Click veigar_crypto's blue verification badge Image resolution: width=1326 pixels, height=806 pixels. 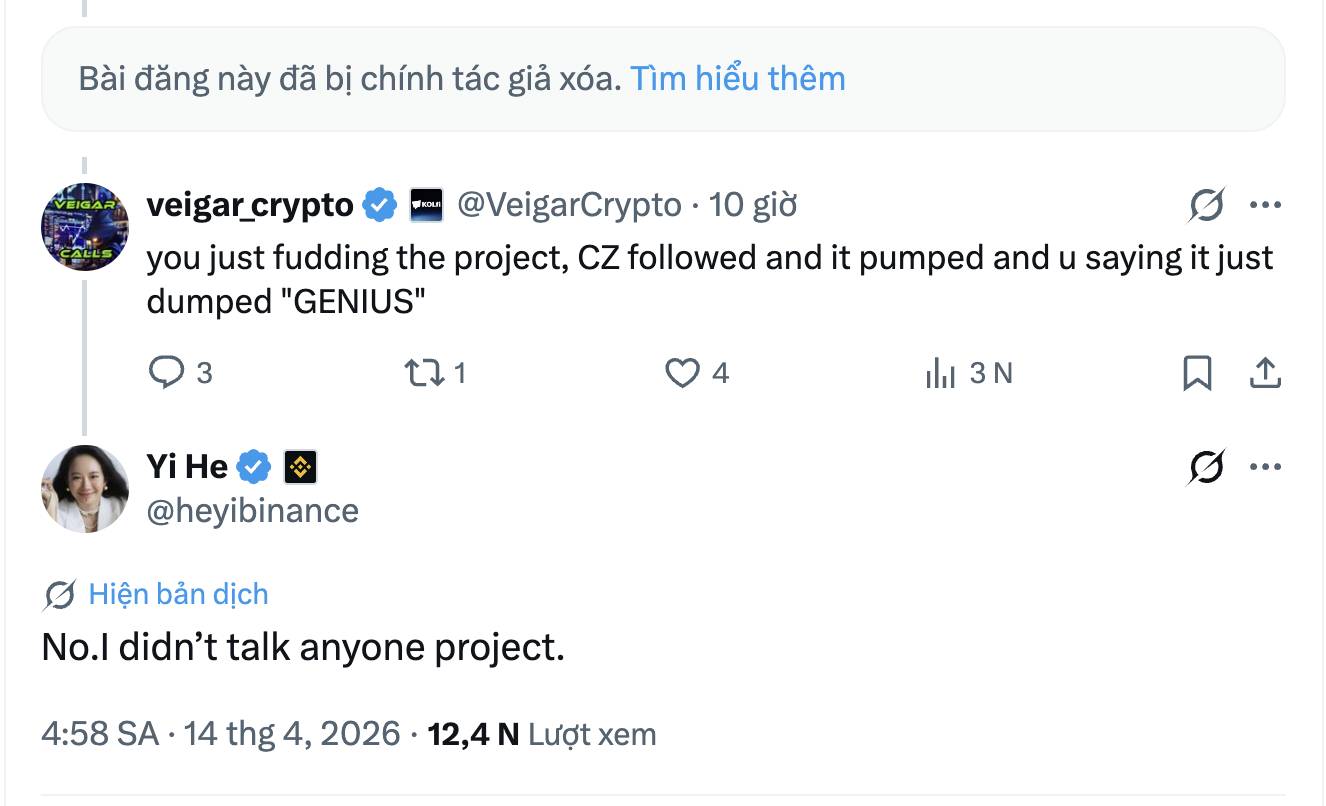[377, 204]
